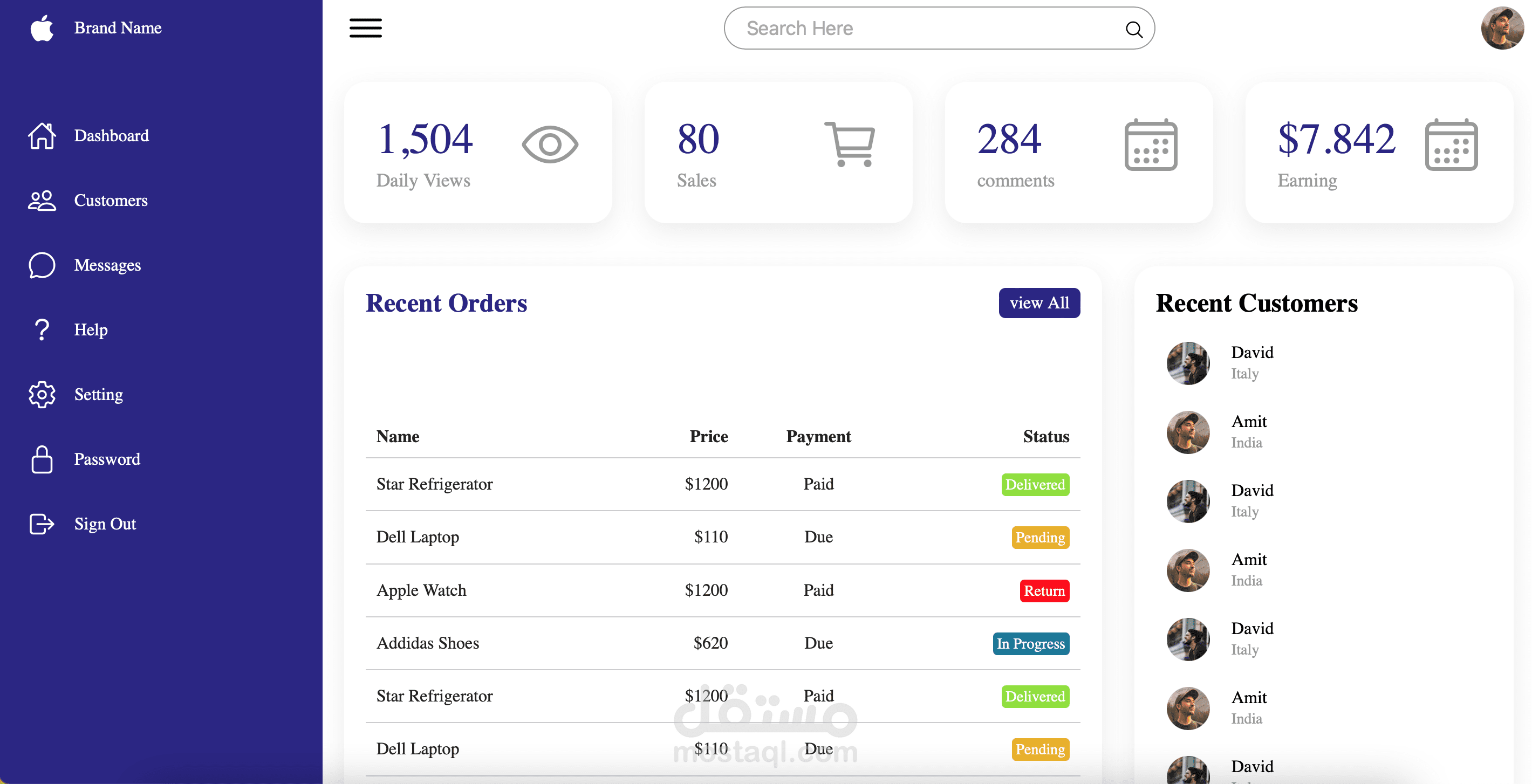Click the view All button
This screenshot has height=784, width=1532.
point(1039,303)
